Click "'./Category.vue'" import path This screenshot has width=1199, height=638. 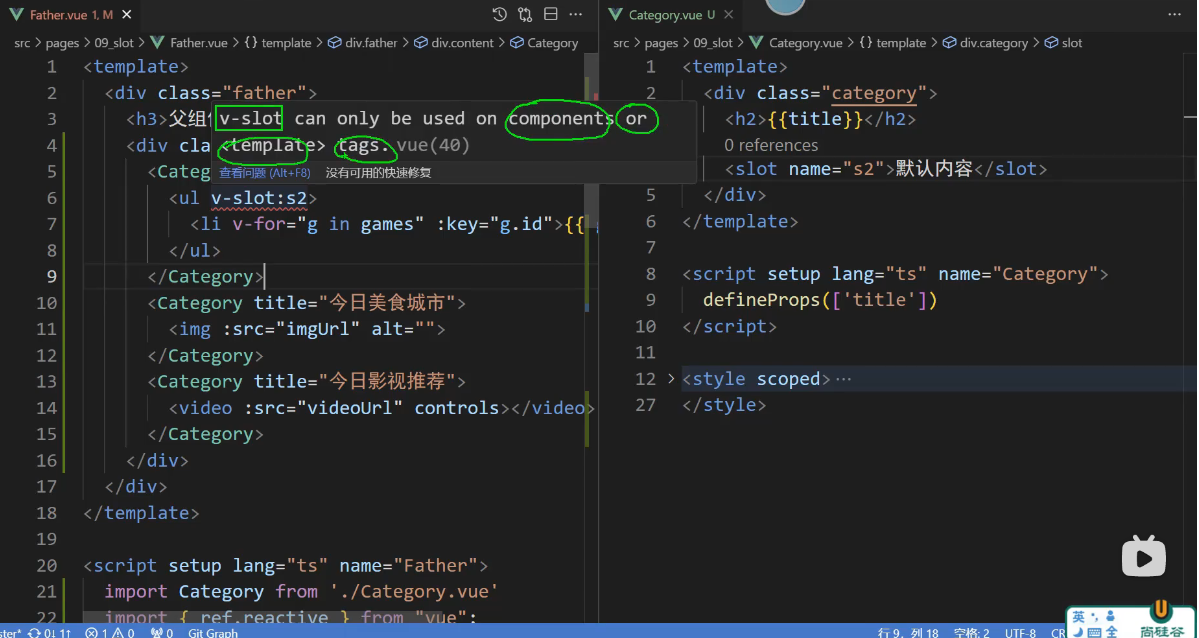coord(414,591)
